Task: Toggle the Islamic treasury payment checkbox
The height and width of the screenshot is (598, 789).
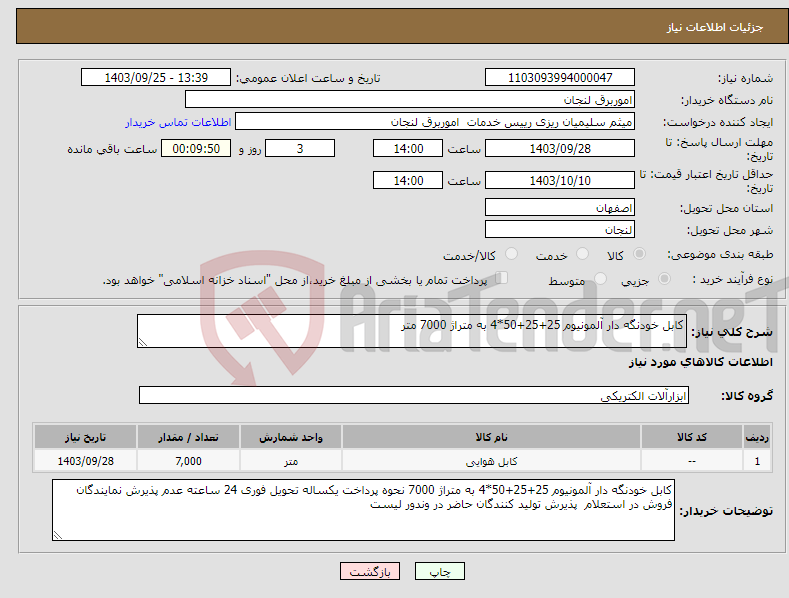Action: (x=501, y=278)
